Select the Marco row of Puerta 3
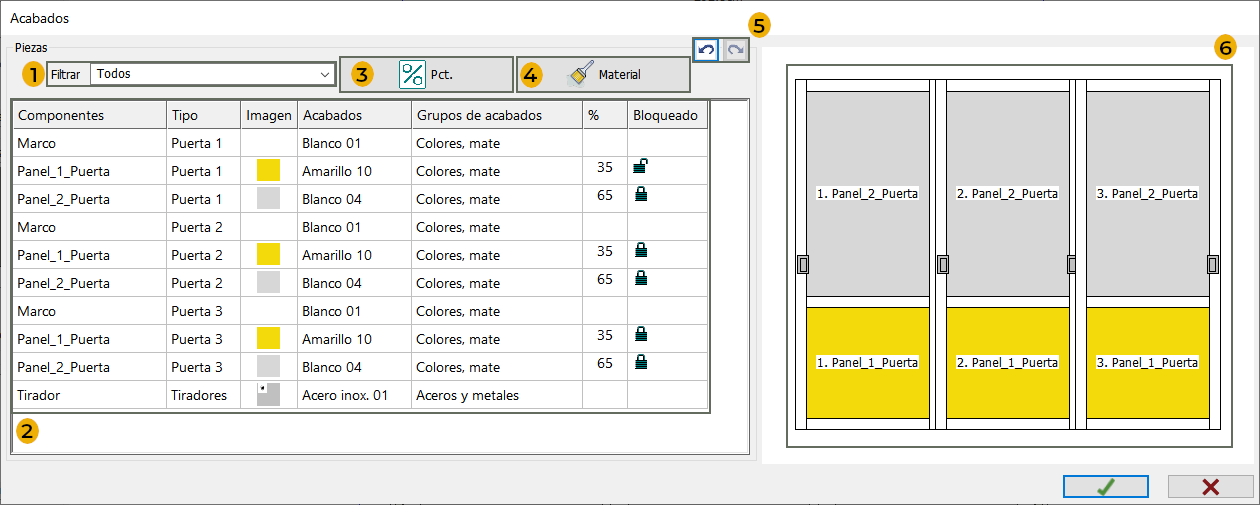Viewport: 1260px width, 505px height. click(361, 311)
